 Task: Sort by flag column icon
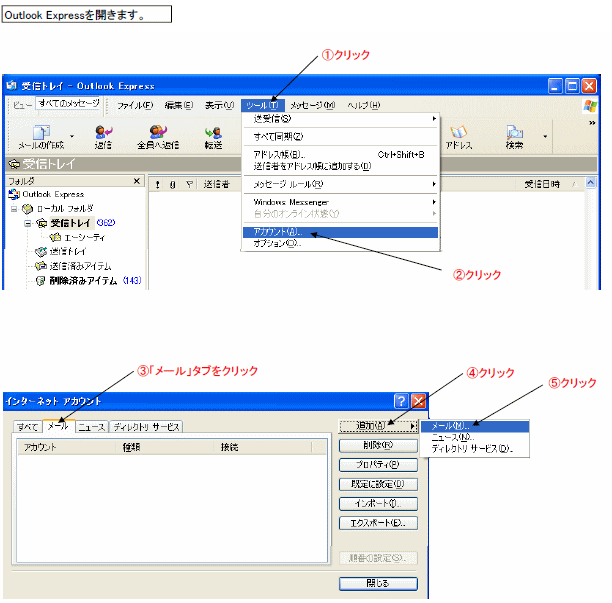click(189, 184)
